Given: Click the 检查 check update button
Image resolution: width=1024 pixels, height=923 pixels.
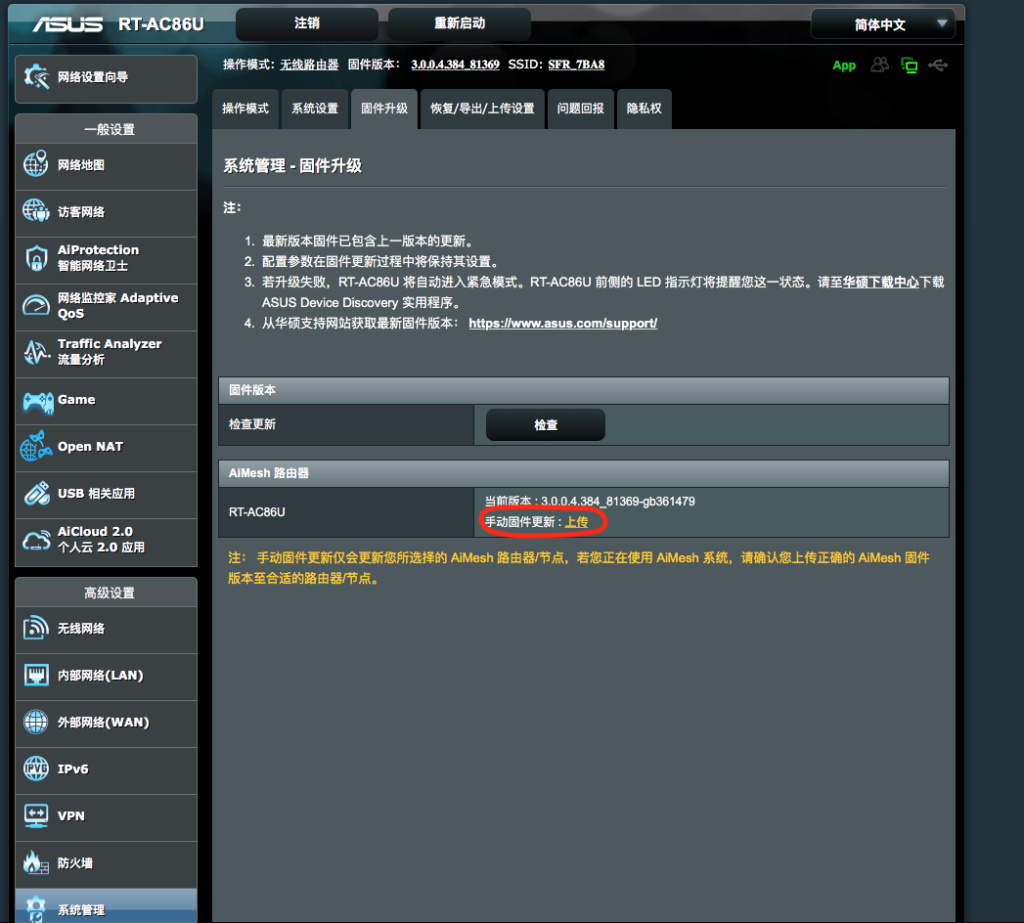Looking at the screenshot, I should (545, 425).
